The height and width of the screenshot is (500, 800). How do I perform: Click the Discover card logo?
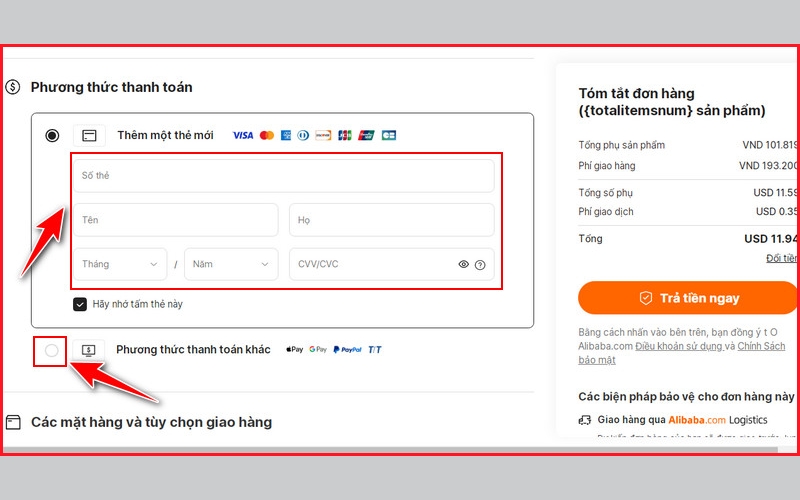323,135
